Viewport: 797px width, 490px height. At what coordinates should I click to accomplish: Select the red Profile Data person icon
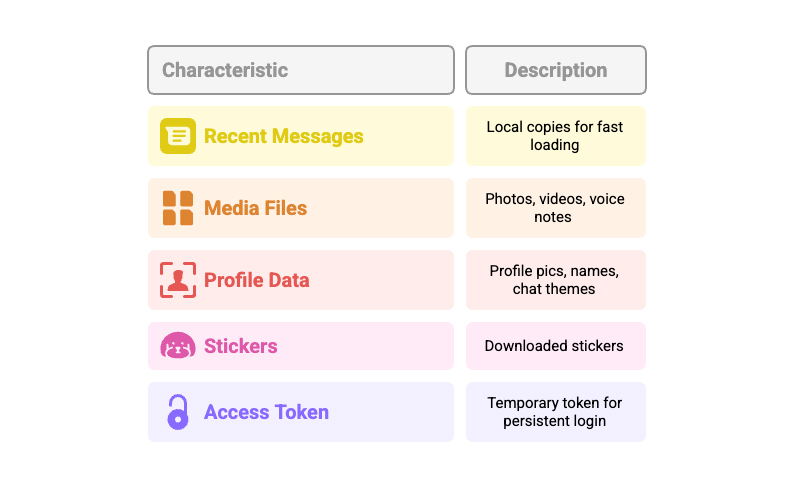click(178, 280)
